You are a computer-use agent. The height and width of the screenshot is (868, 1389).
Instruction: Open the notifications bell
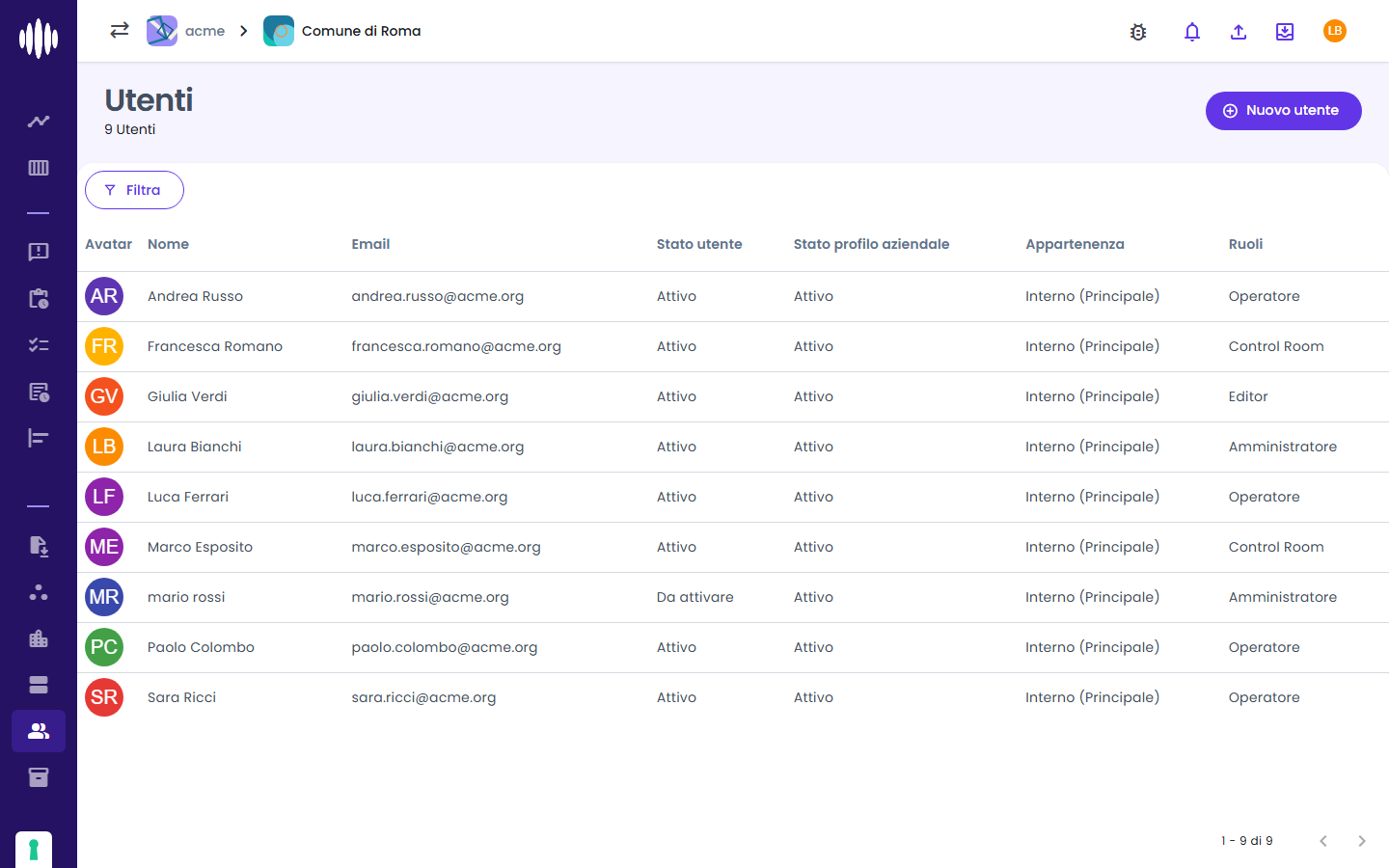click(x=1192, y=32)
